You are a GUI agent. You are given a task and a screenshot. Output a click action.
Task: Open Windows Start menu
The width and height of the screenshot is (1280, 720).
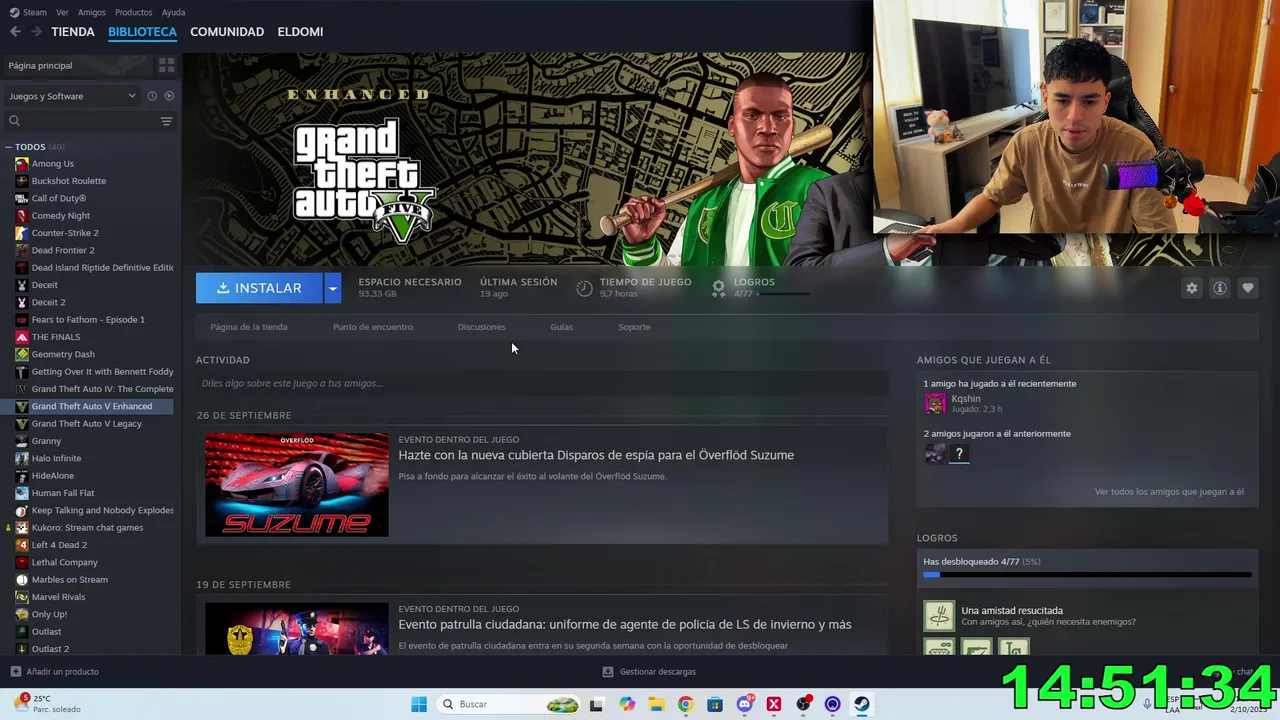419,704
